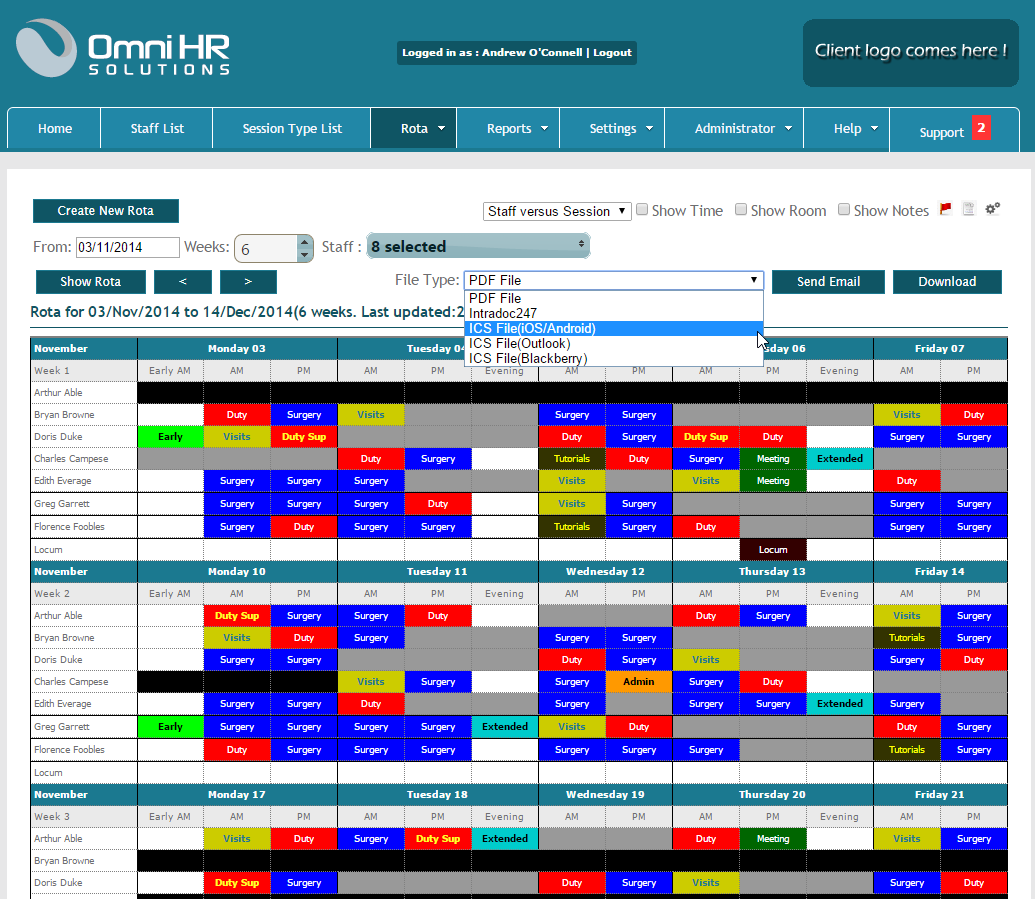
Task: Click the Thursday 20 column header
Action: click(x=772, y=794)
